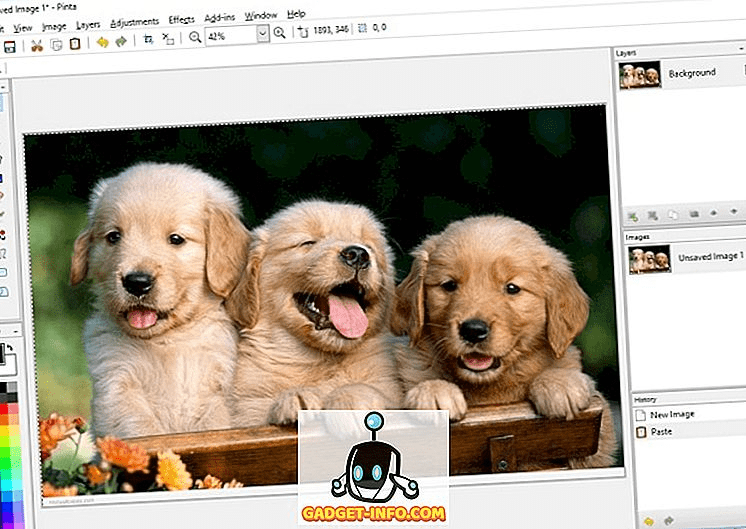
Task: Click the Crop to Selection toolbar icon
Action: click(x=148, y=40)
